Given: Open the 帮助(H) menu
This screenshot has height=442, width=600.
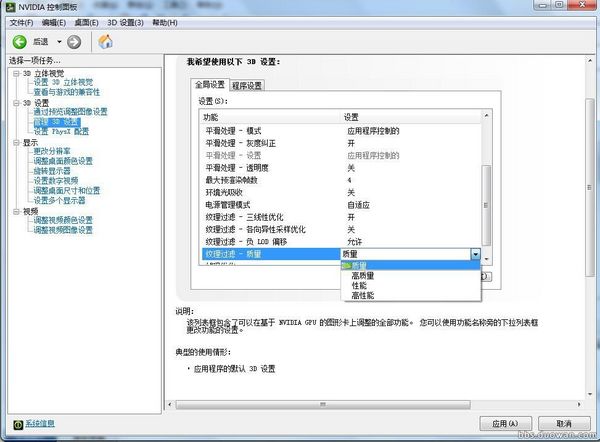Looking at the screenshot, I should (x=165, y=23).
